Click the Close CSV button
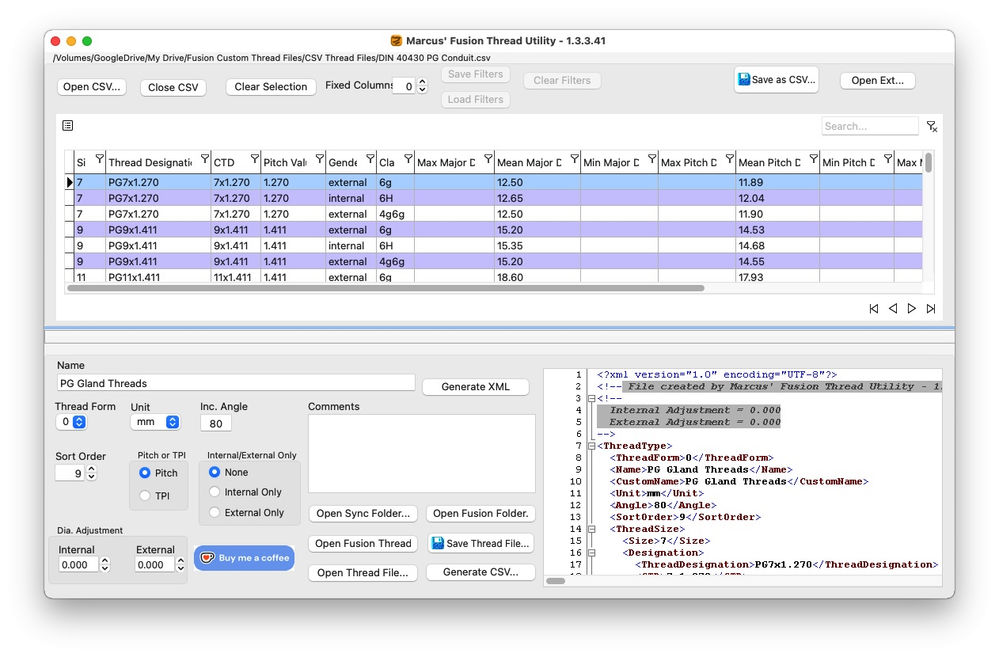This screenshot has height=657, width=999. (173, 87)
